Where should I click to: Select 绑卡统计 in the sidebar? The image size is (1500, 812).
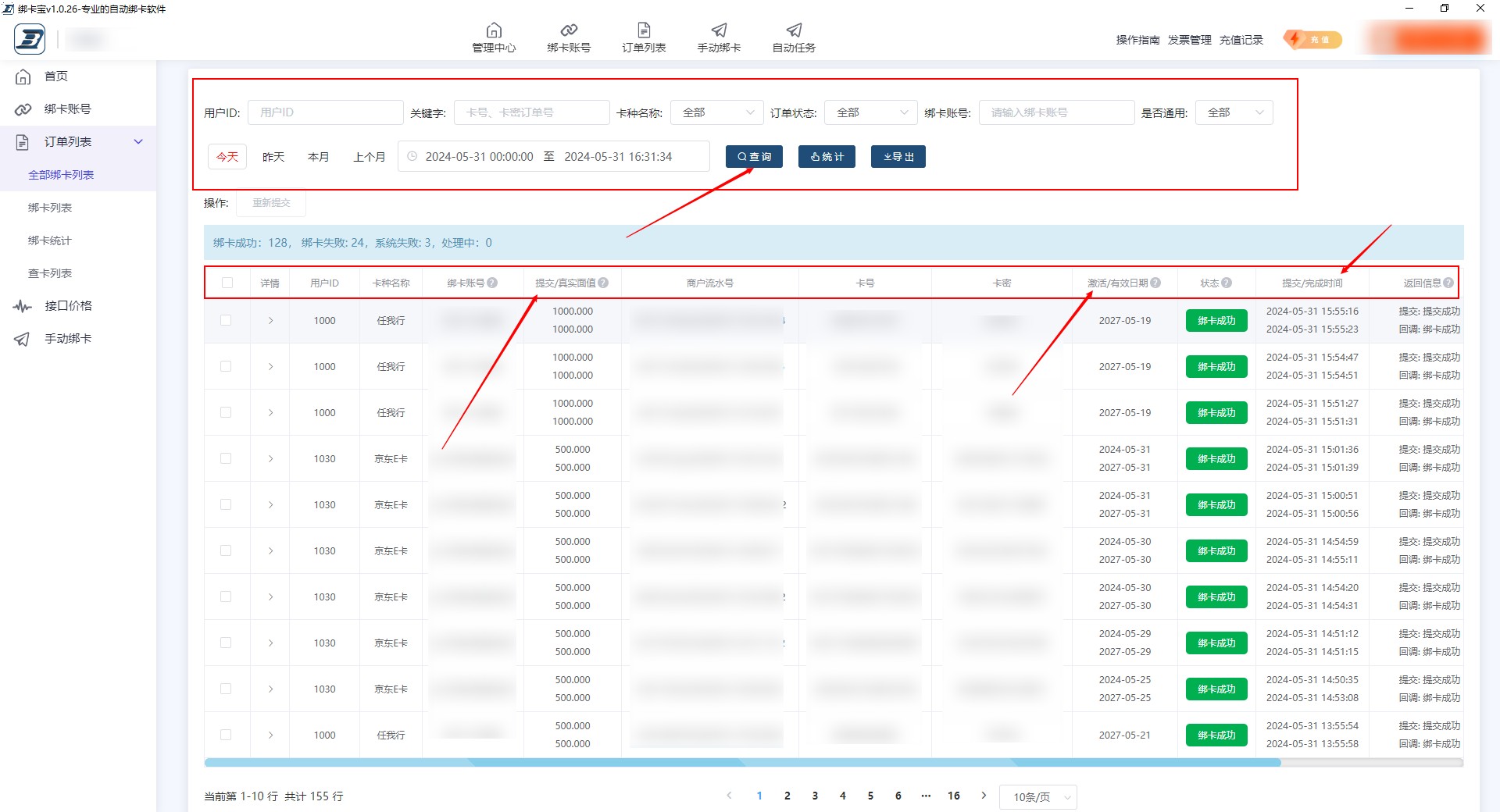(50, 240)
